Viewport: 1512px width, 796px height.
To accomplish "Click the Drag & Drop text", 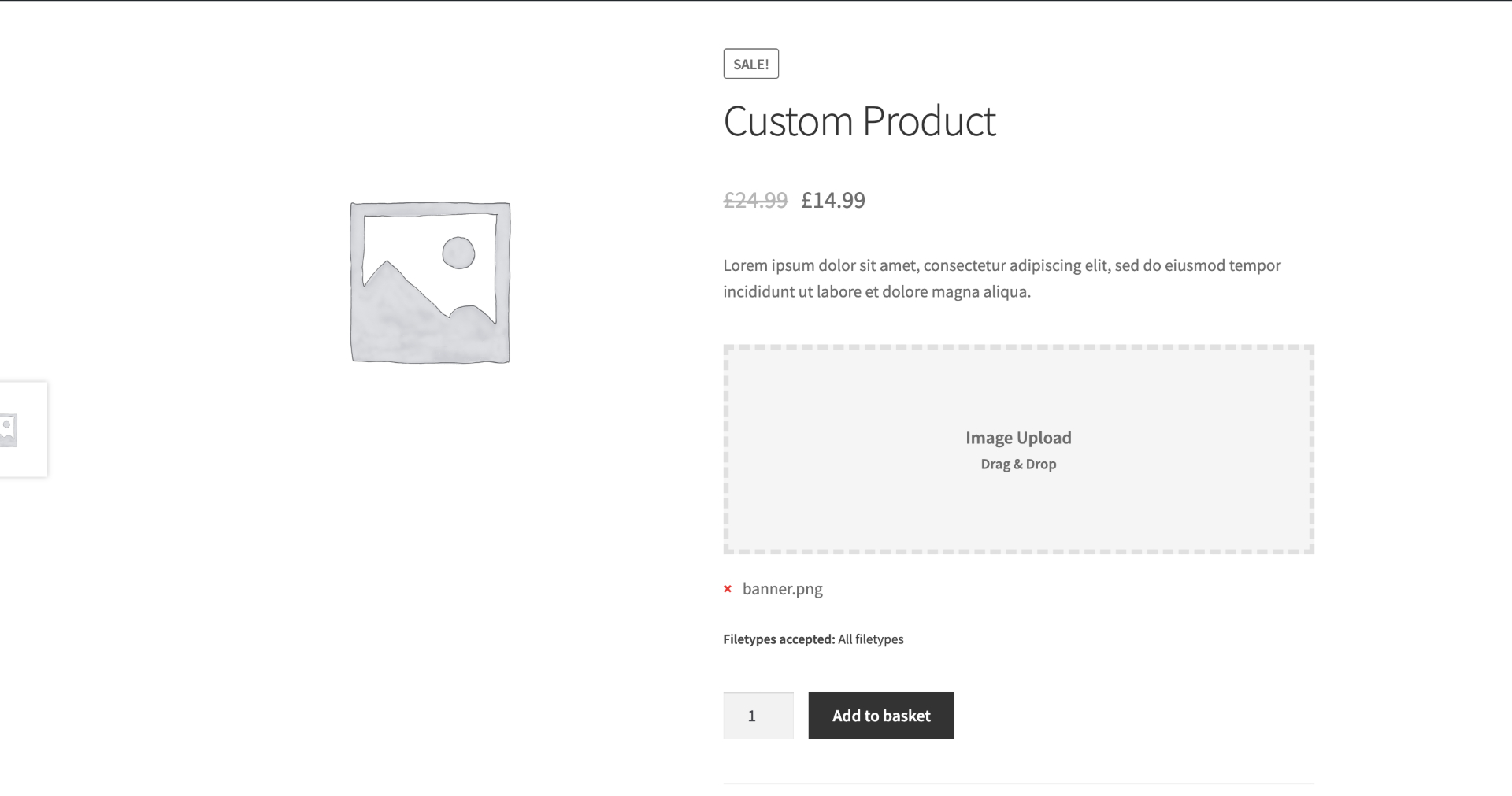I will (1018, 465).
